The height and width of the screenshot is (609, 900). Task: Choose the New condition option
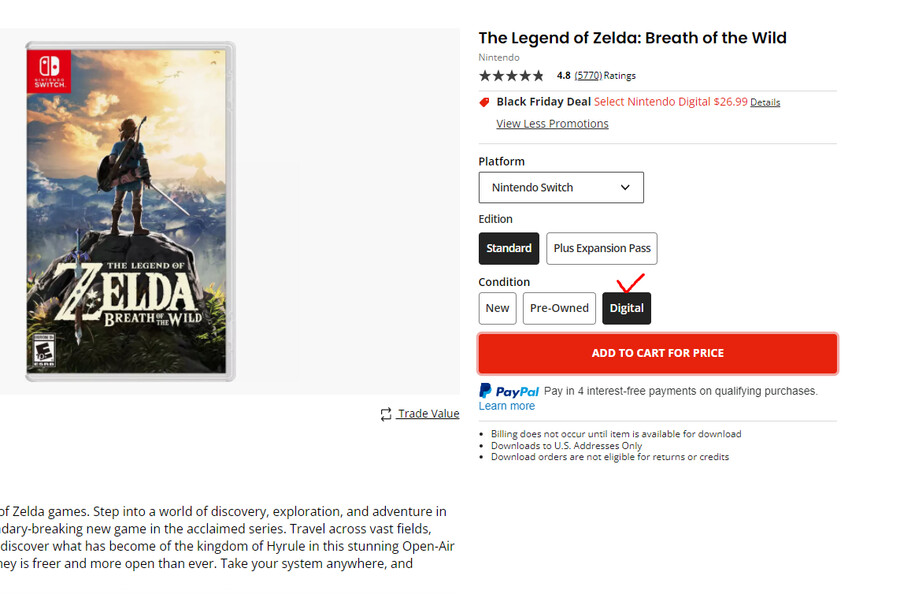click(498, 308)
